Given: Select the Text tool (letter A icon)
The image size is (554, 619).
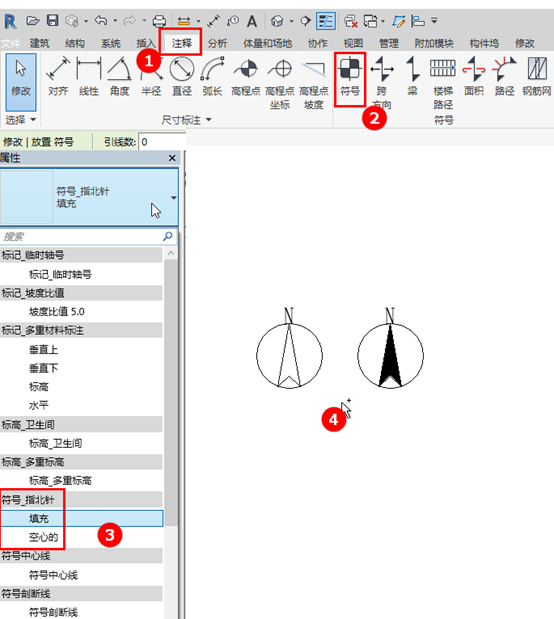Looking at the screenshot, I should pos(252,21).
